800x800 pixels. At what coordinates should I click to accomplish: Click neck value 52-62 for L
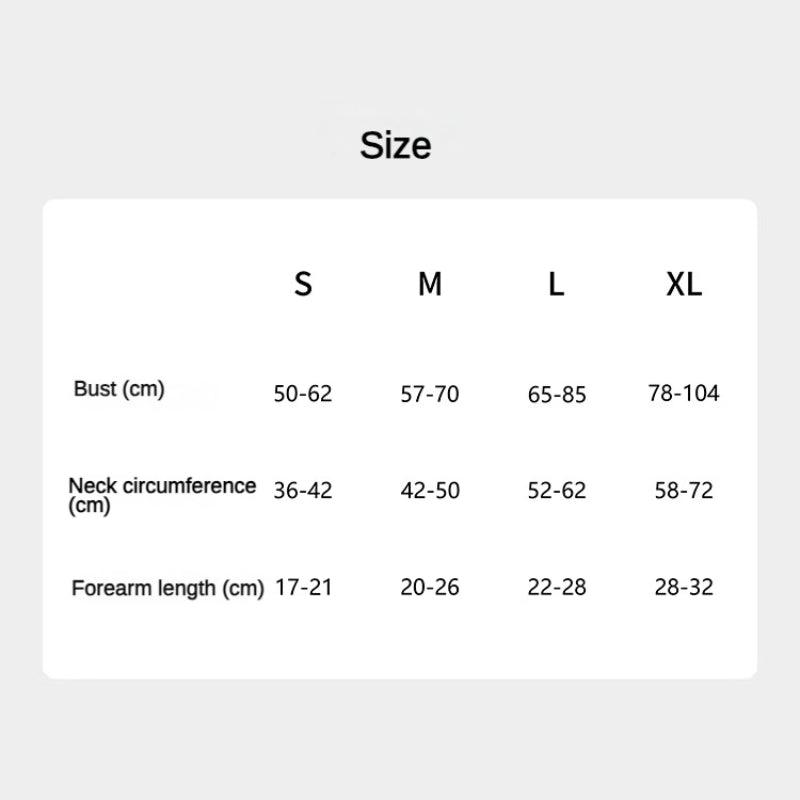click(557, 491)
